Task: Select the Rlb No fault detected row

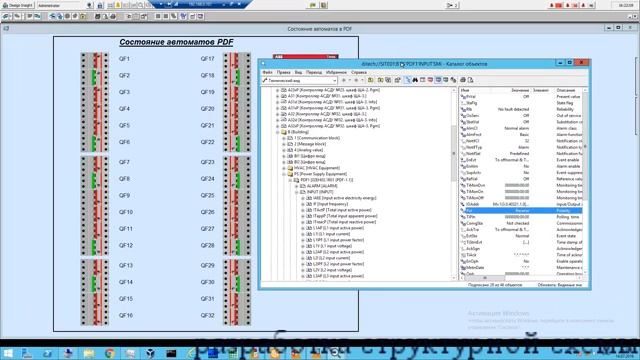Action: [521, 109]
